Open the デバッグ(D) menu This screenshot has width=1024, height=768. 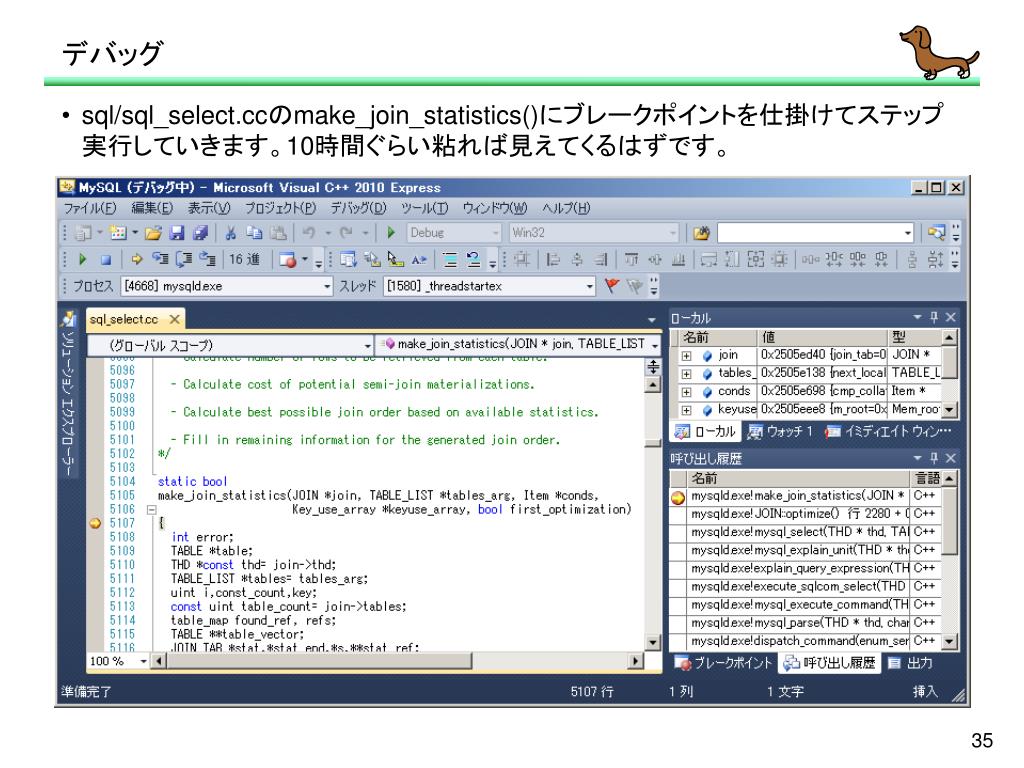click(x=358, y=208)
